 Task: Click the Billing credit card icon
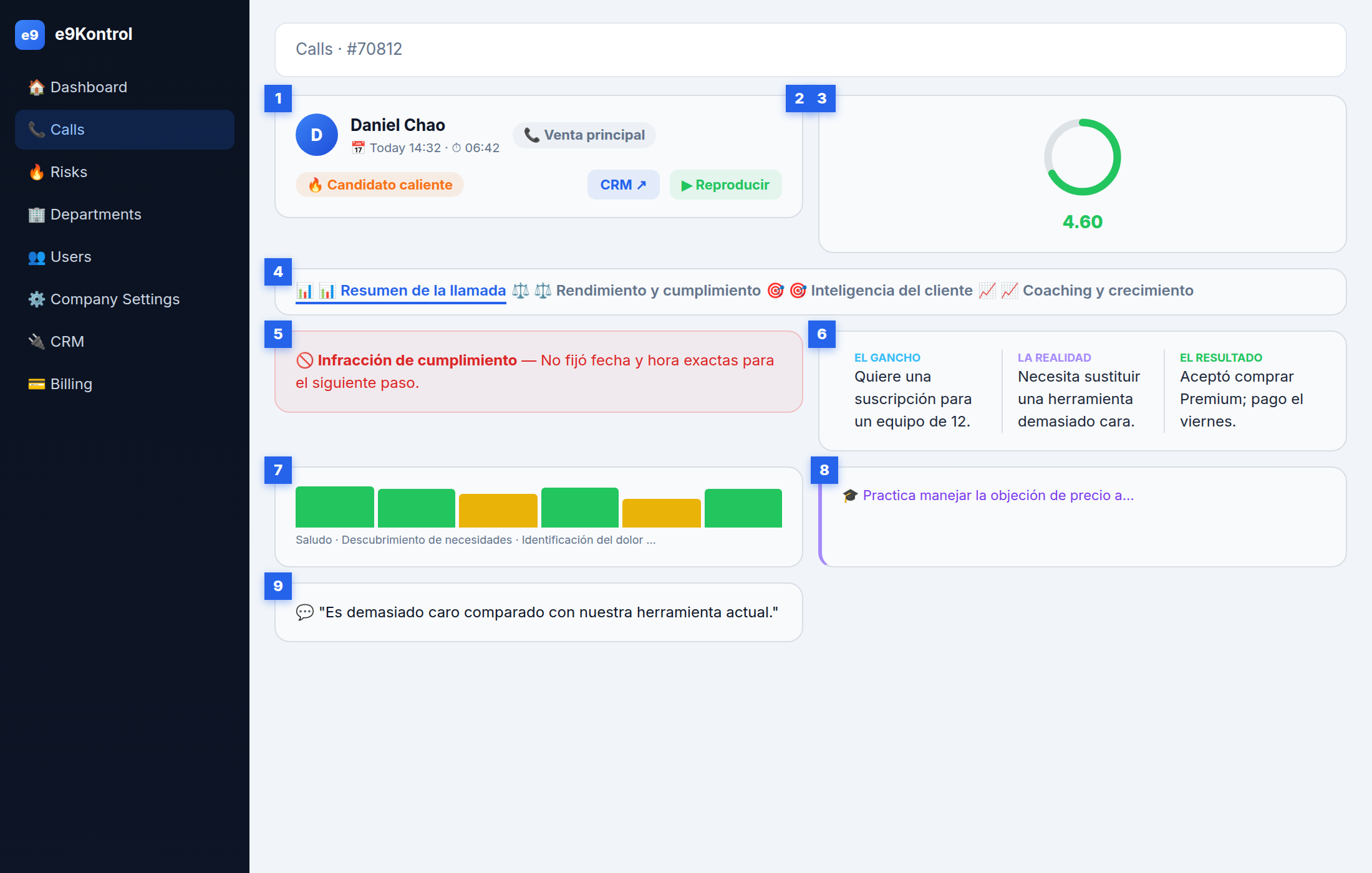[x=37, y=384]
